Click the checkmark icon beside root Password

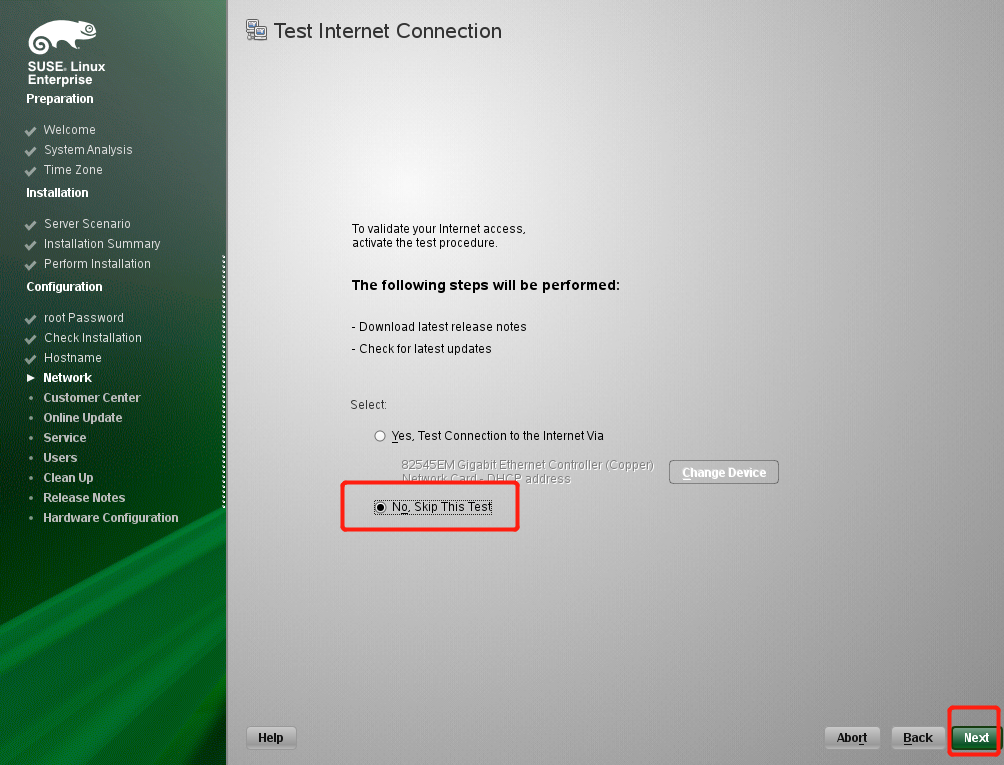pos(30,319)
